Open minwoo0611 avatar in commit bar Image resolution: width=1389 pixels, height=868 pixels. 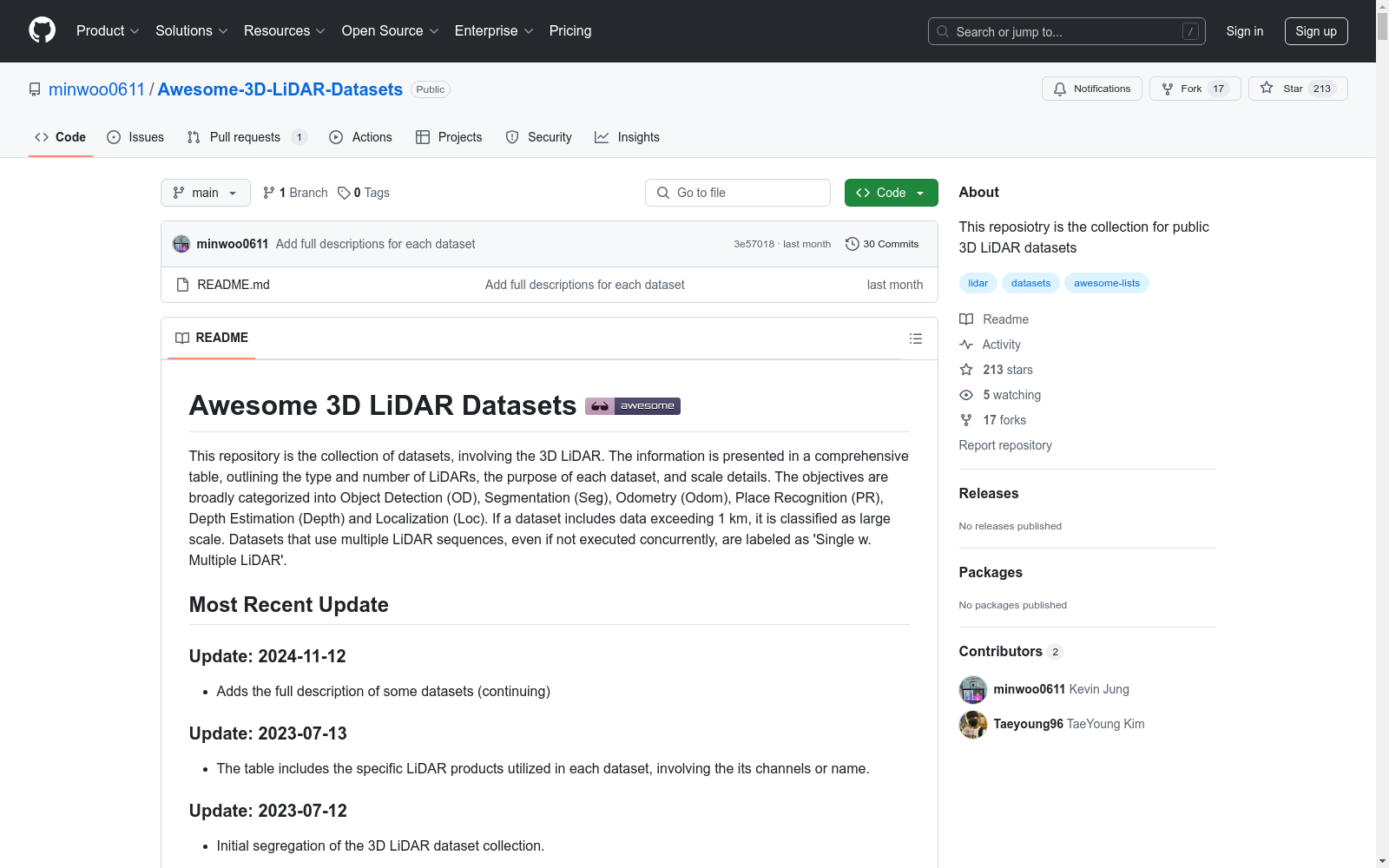[181, 244]
